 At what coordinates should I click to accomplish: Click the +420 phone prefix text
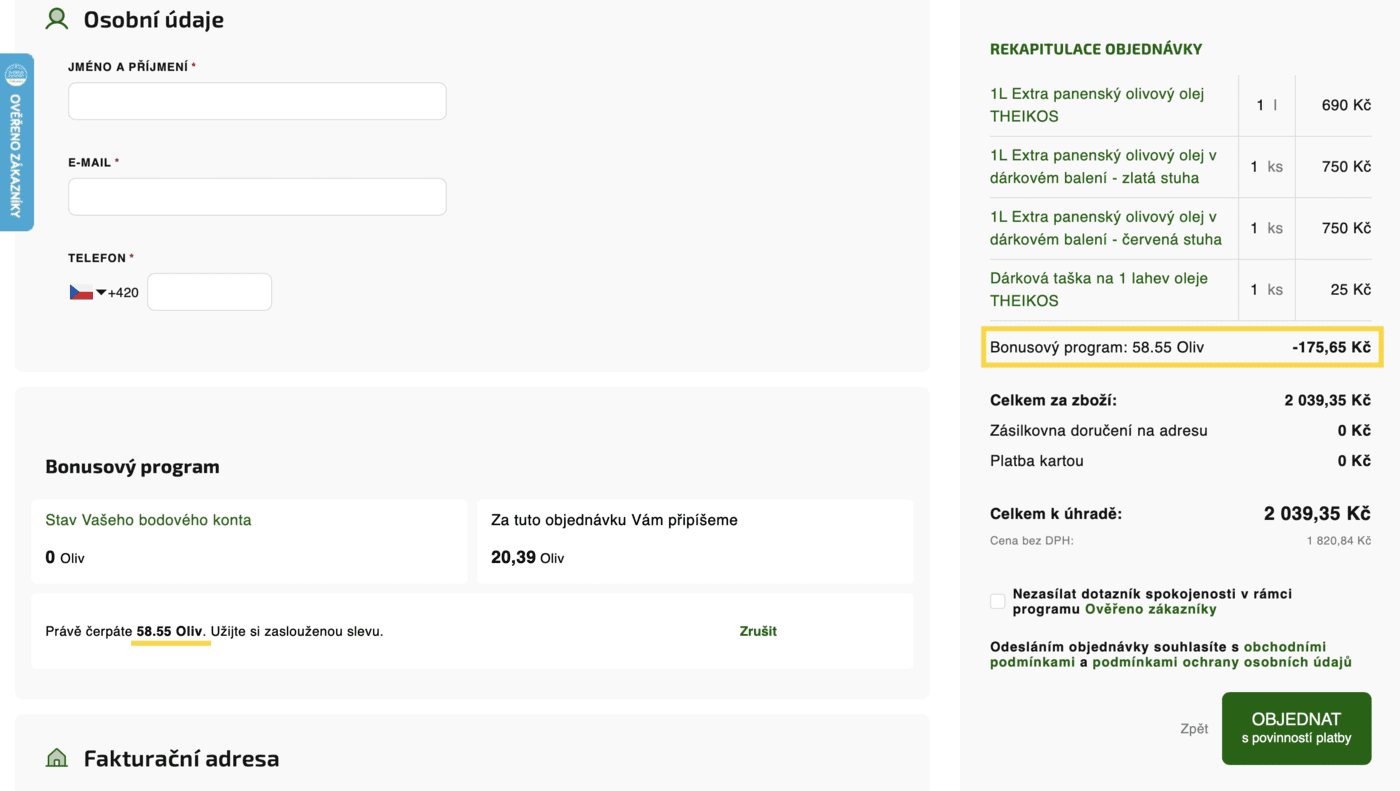click(x=123, y=293)
